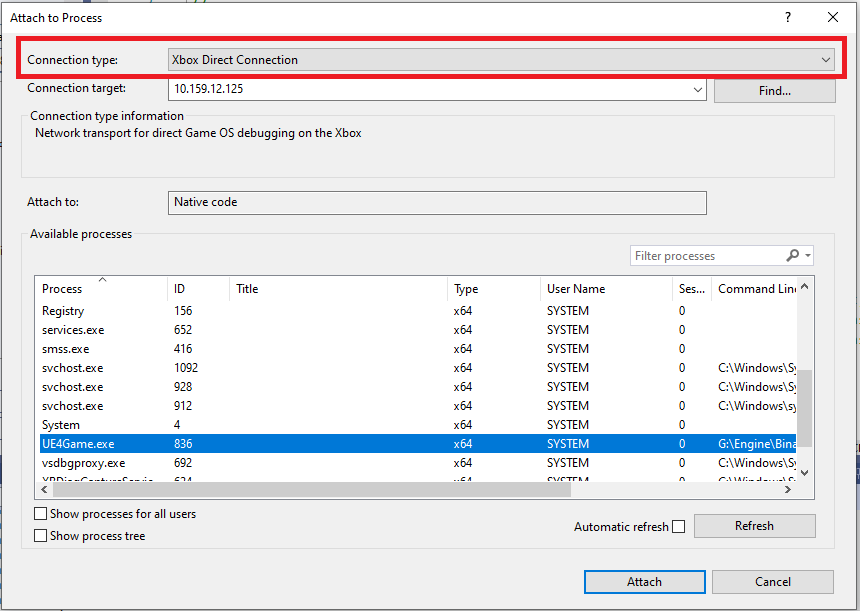Image resolution: width=860 pixels, height=611 pixels.
Task: Focus the Filter processes search box
Action: (x=708, y=256)
